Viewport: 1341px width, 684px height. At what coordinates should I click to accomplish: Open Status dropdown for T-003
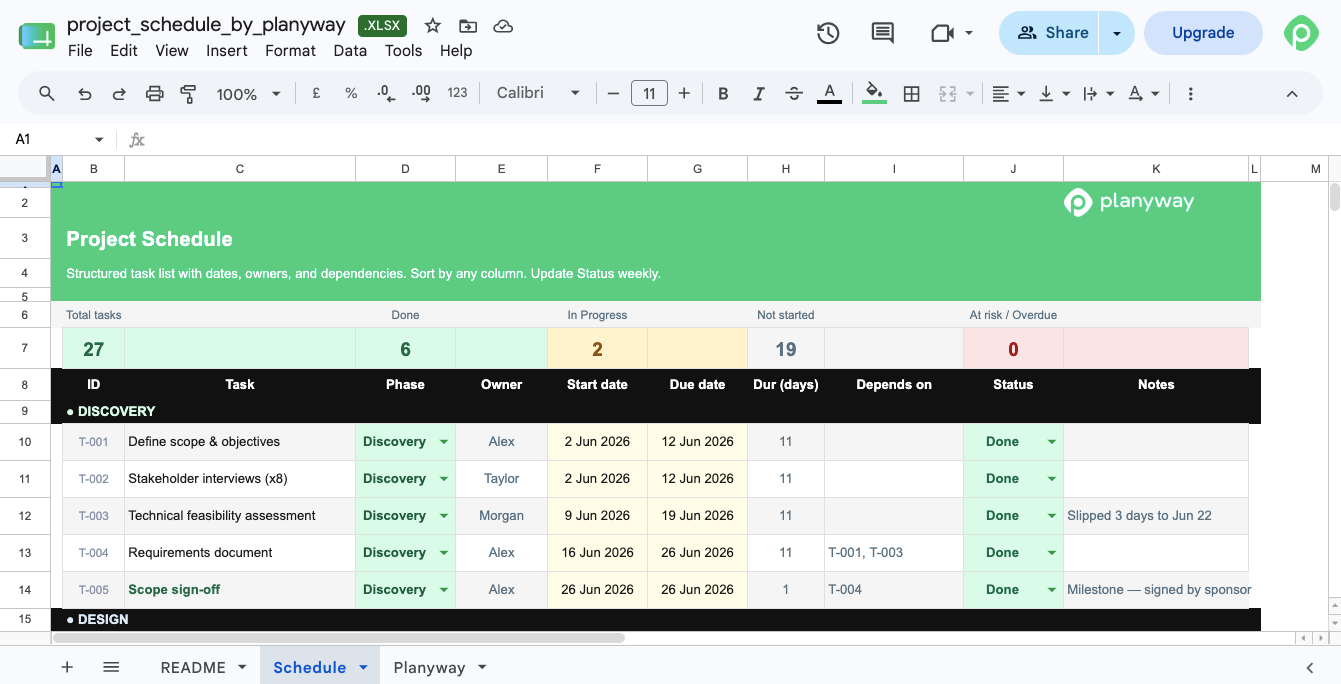point(1052,516)
